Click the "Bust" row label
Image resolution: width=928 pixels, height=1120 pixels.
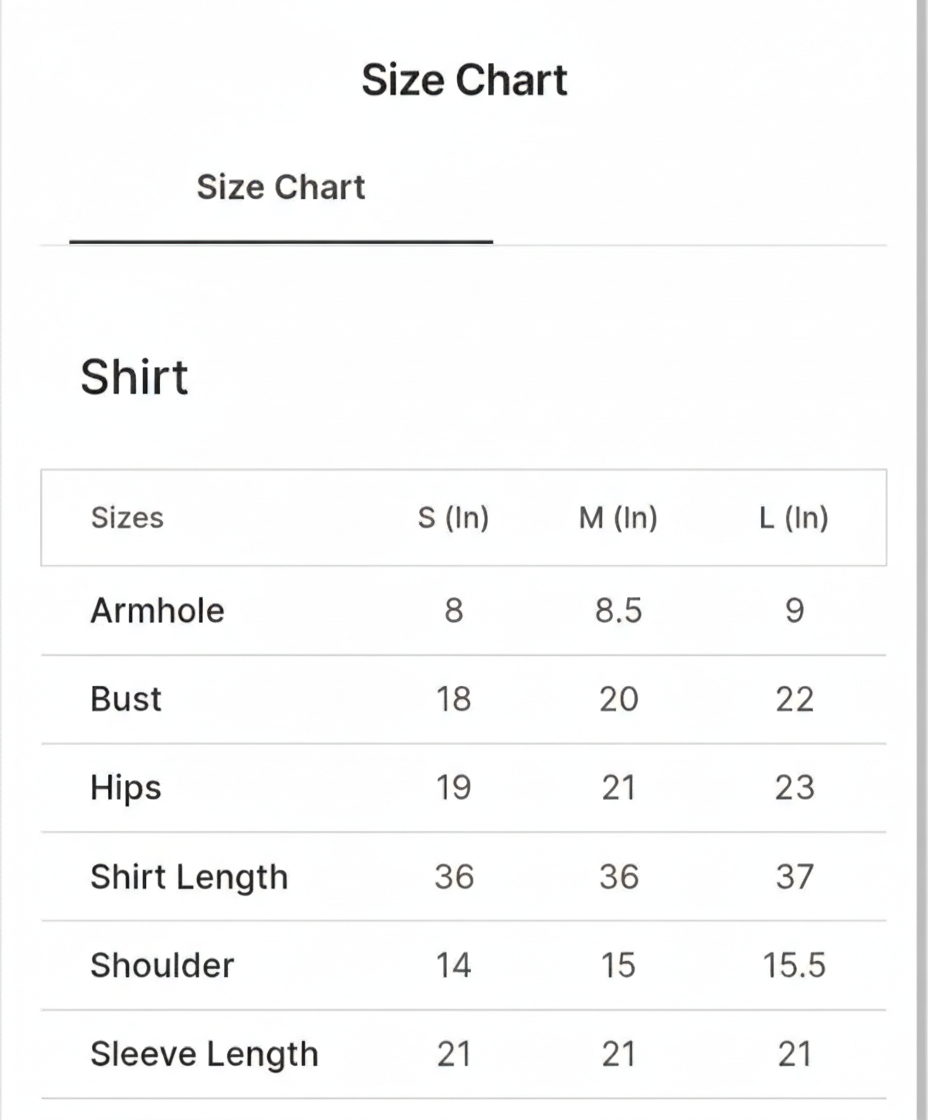point(126,699)
